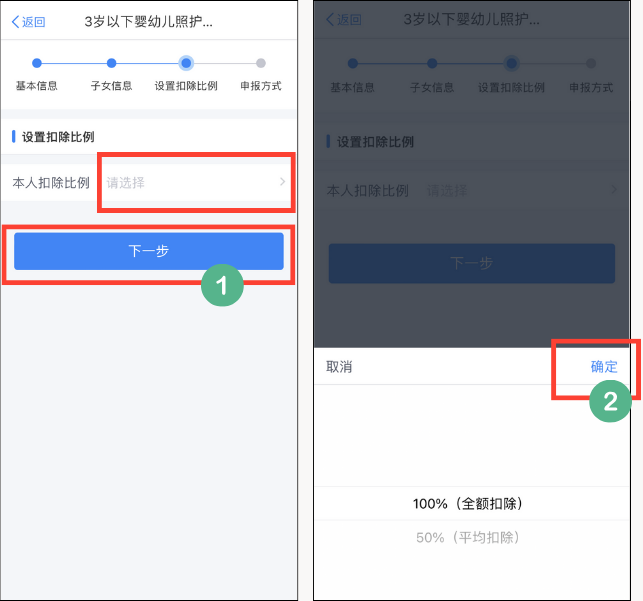Tap 申报方式 step label on left screen
Screen dimensions: 643x601
261,86
